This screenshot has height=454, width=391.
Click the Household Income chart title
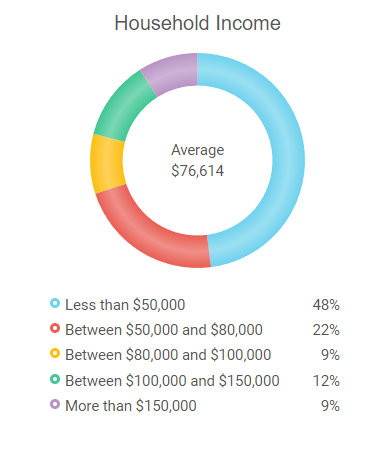point(197,23)
